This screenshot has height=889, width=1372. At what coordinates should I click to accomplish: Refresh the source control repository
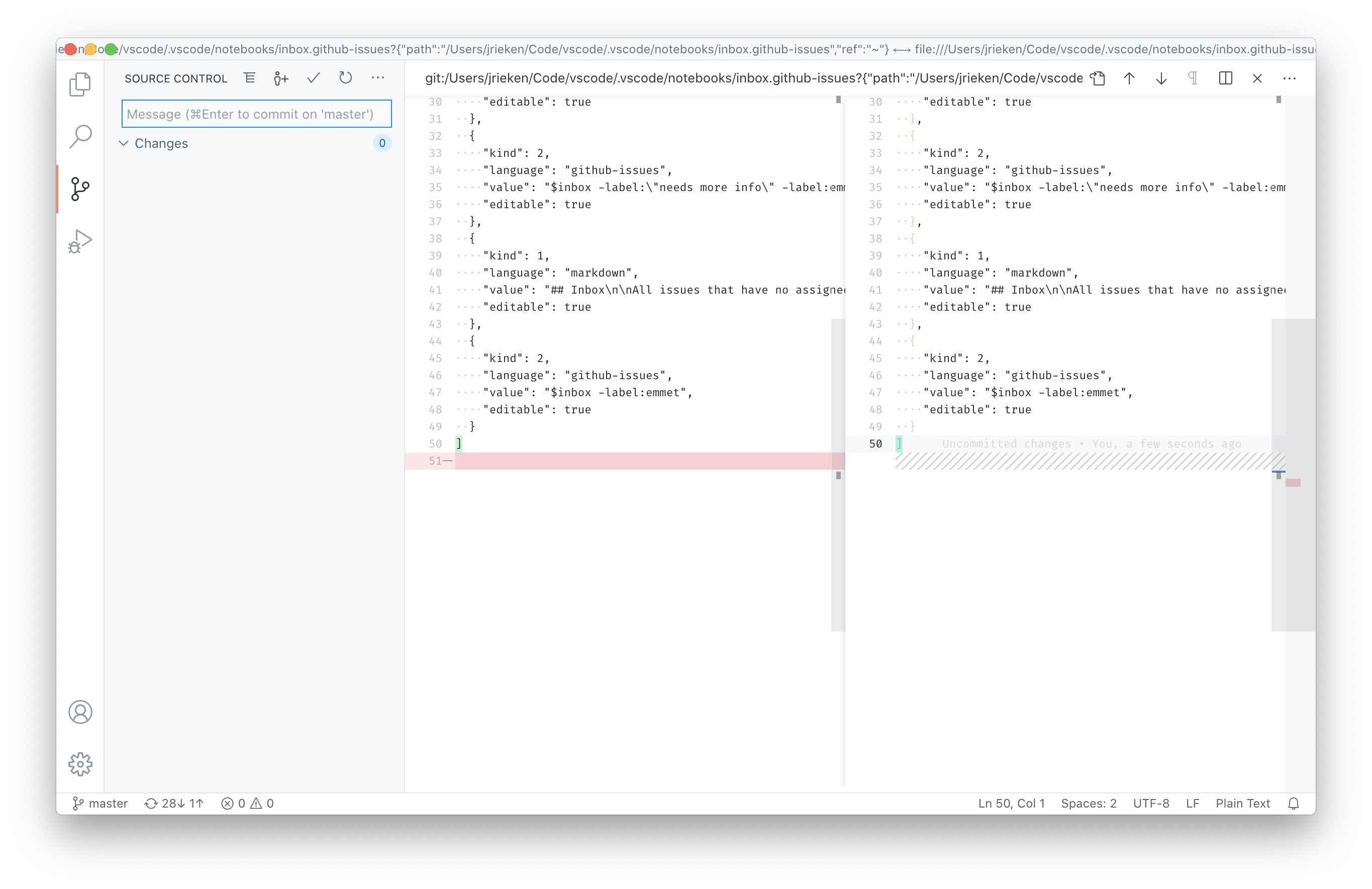(x=345, y=78)
